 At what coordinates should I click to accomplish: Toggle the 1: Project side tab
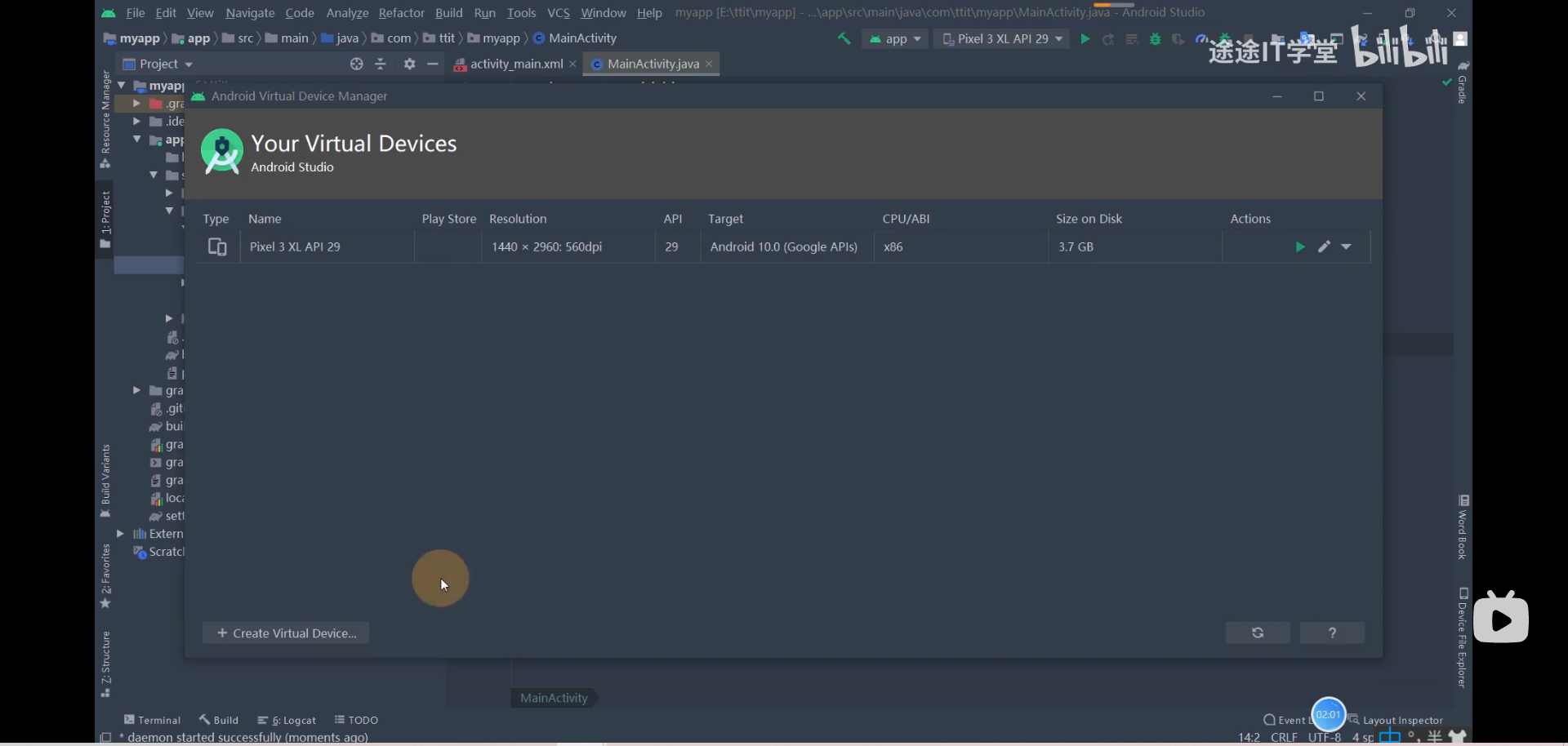coord(105,220)
